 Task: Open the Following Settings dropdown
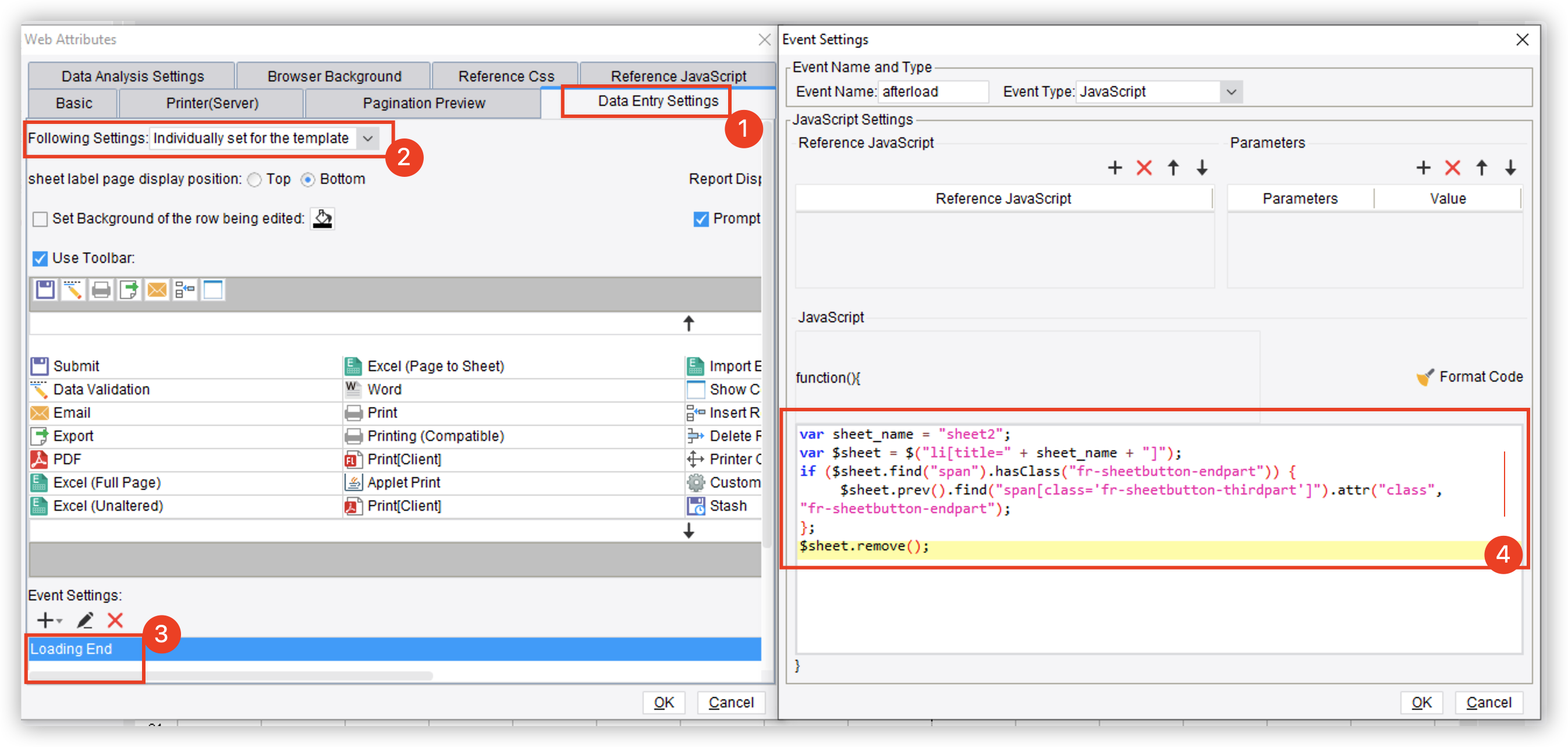click(368, 138)
